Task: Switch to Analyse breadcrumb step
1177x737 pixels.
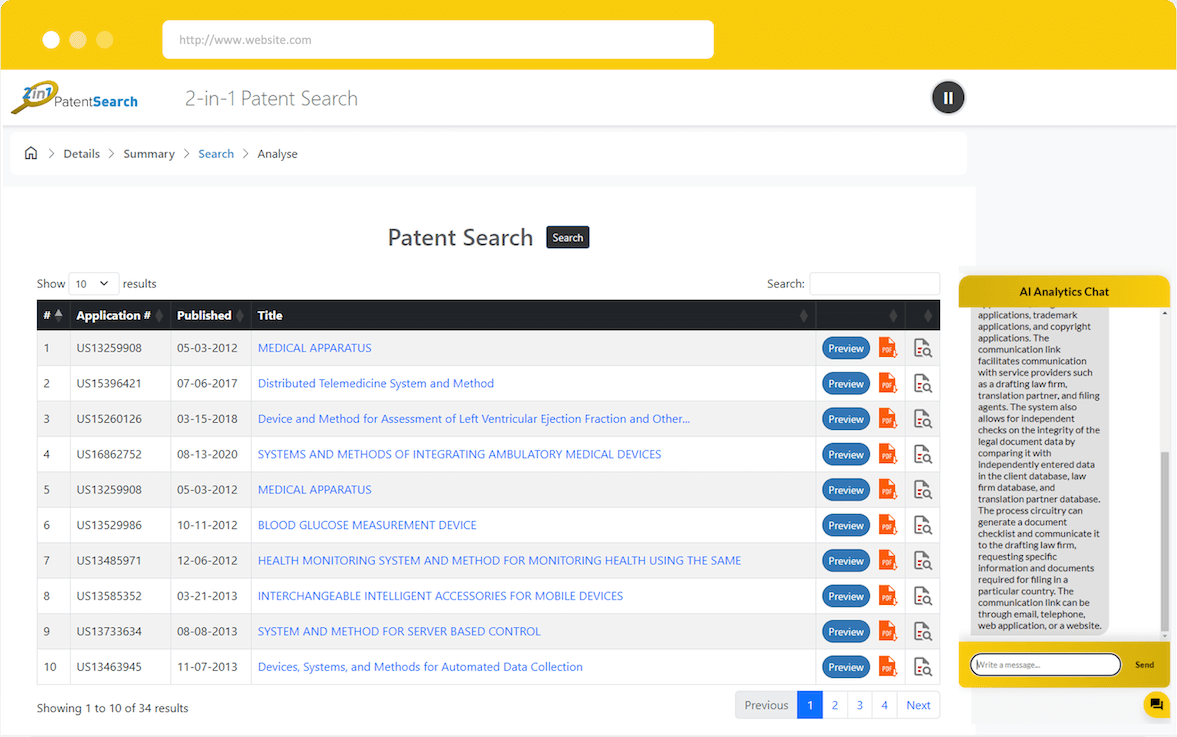Action: [x=277, y=154]
